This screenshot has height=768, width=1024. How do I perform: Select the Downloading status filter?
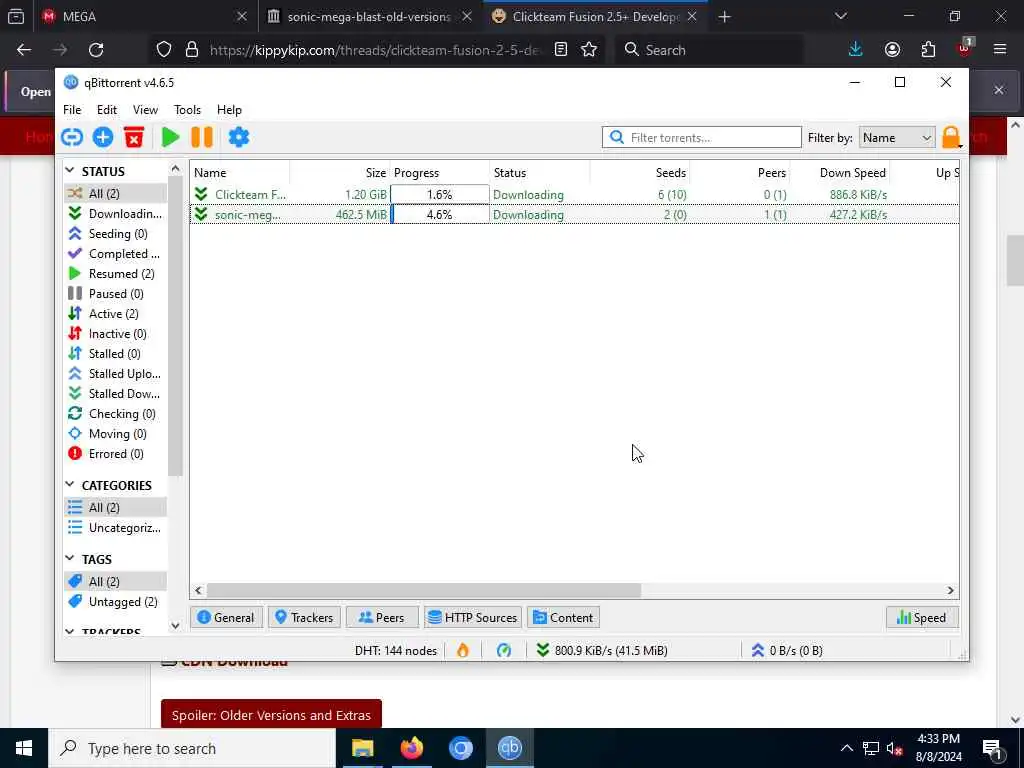click(x=115, y=214)
